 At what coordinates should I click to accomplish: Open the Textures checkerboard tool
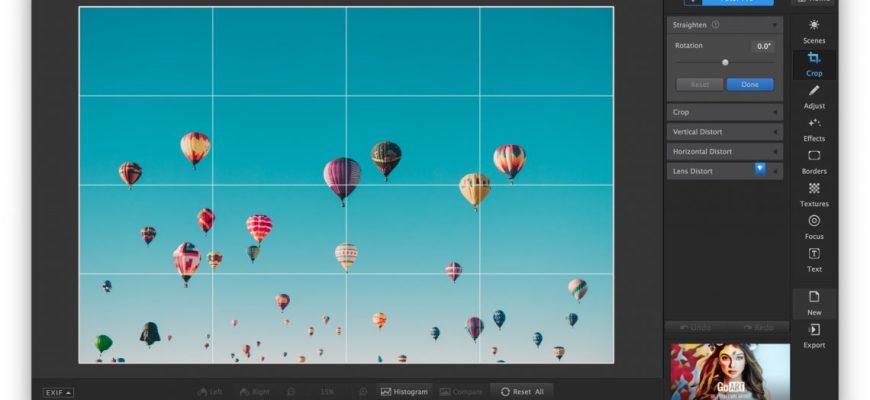click(814, 193)
